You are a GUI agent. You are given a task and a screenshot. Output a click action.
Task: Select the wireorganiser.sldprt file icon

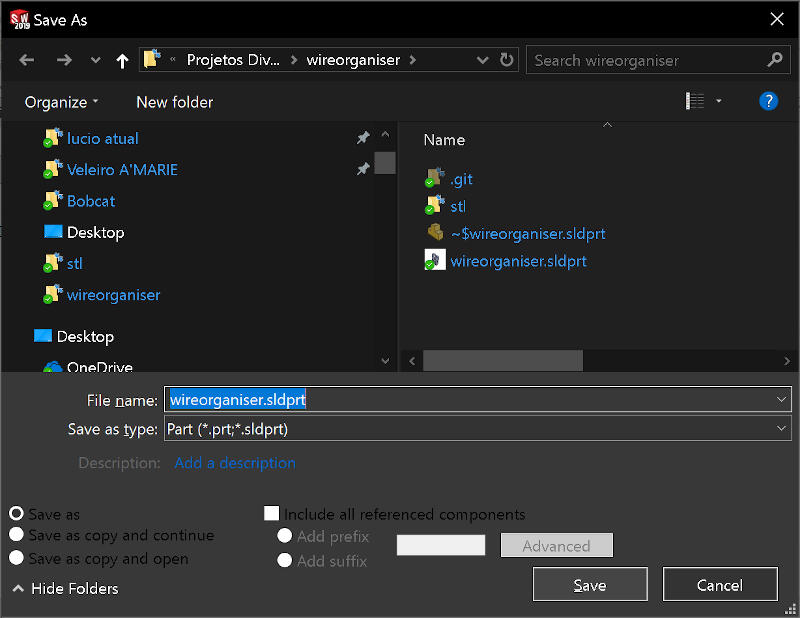pos(435,261)
